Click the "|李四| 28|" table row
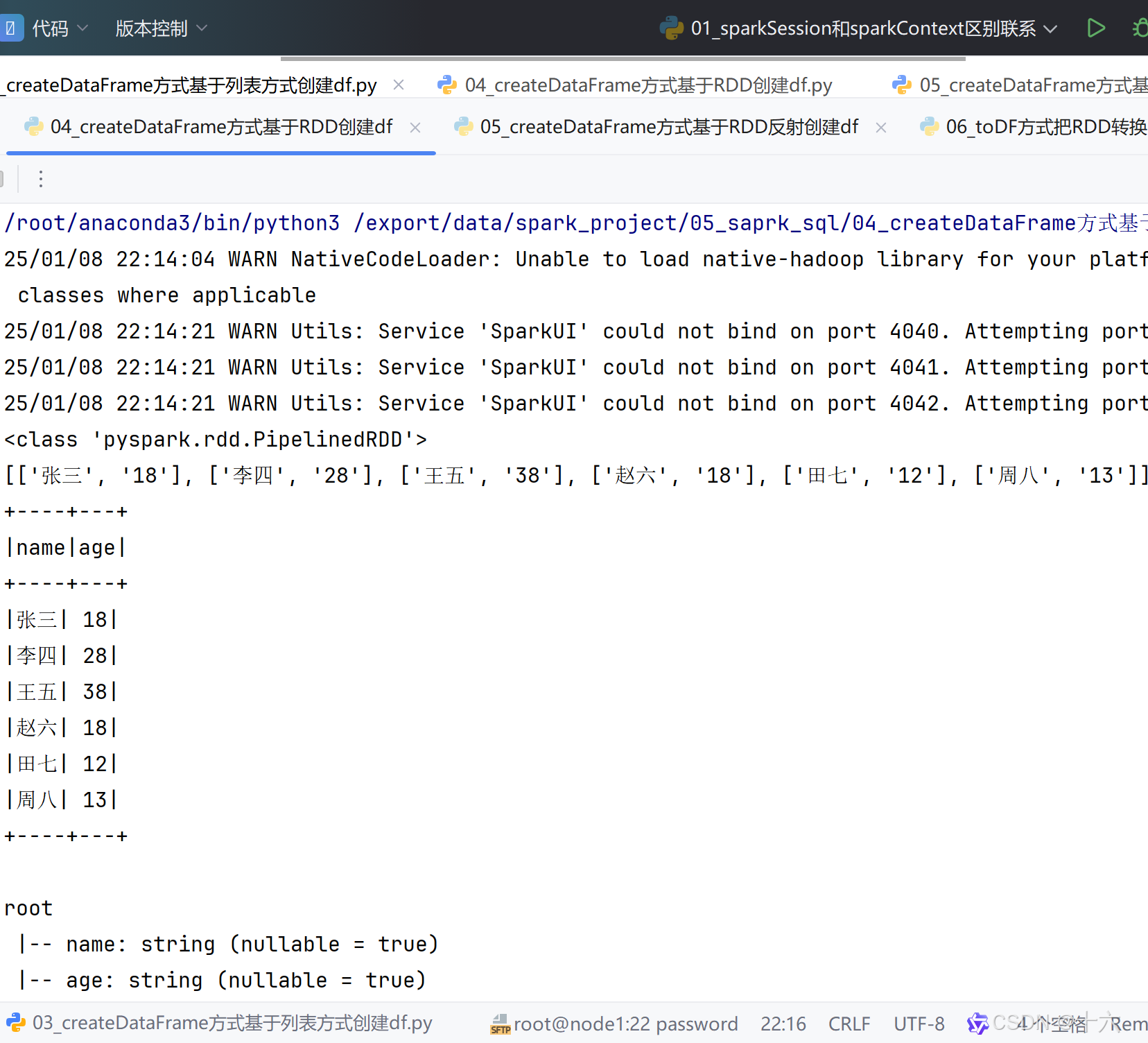This screenshot has height=1043, width=1148. point(61,655)
